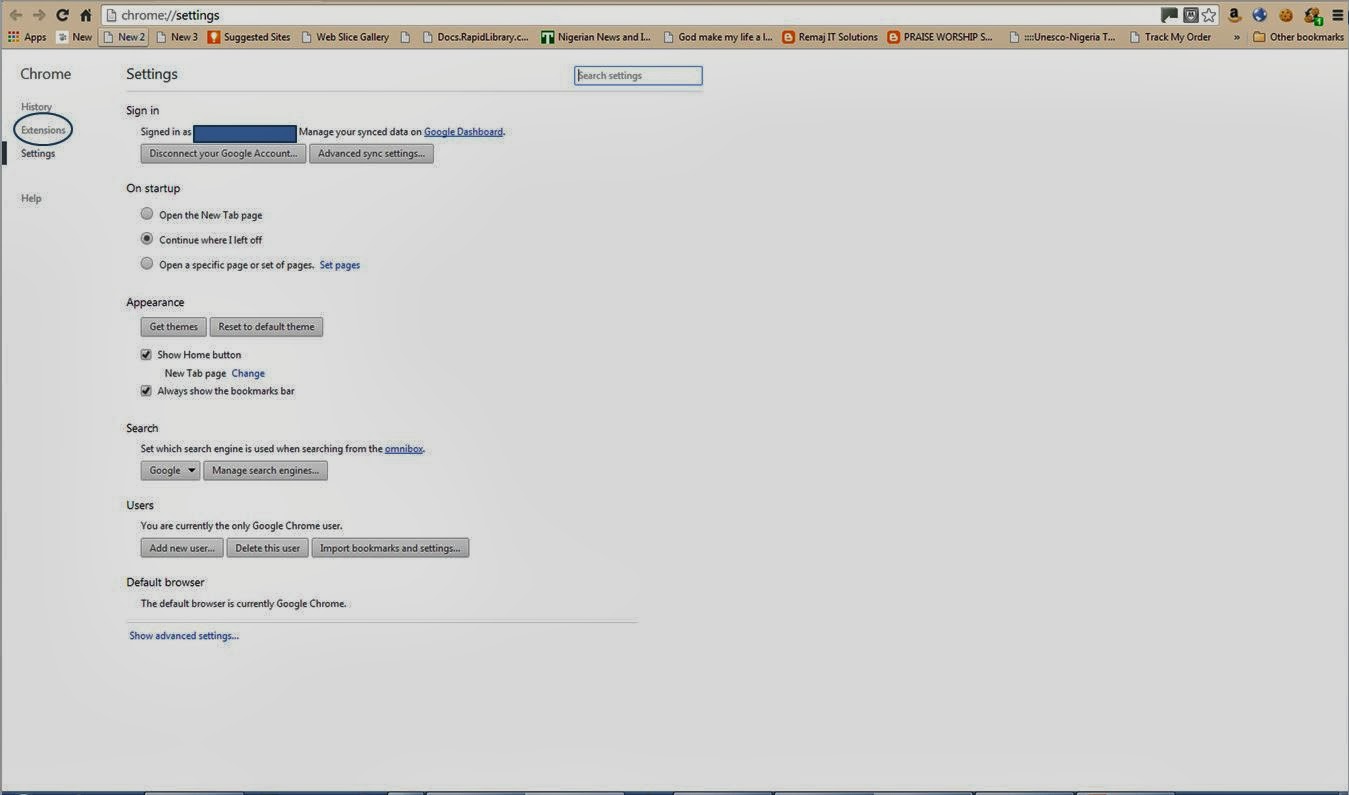
Task: Click Reset to default theme
Action: click(266, 327)
